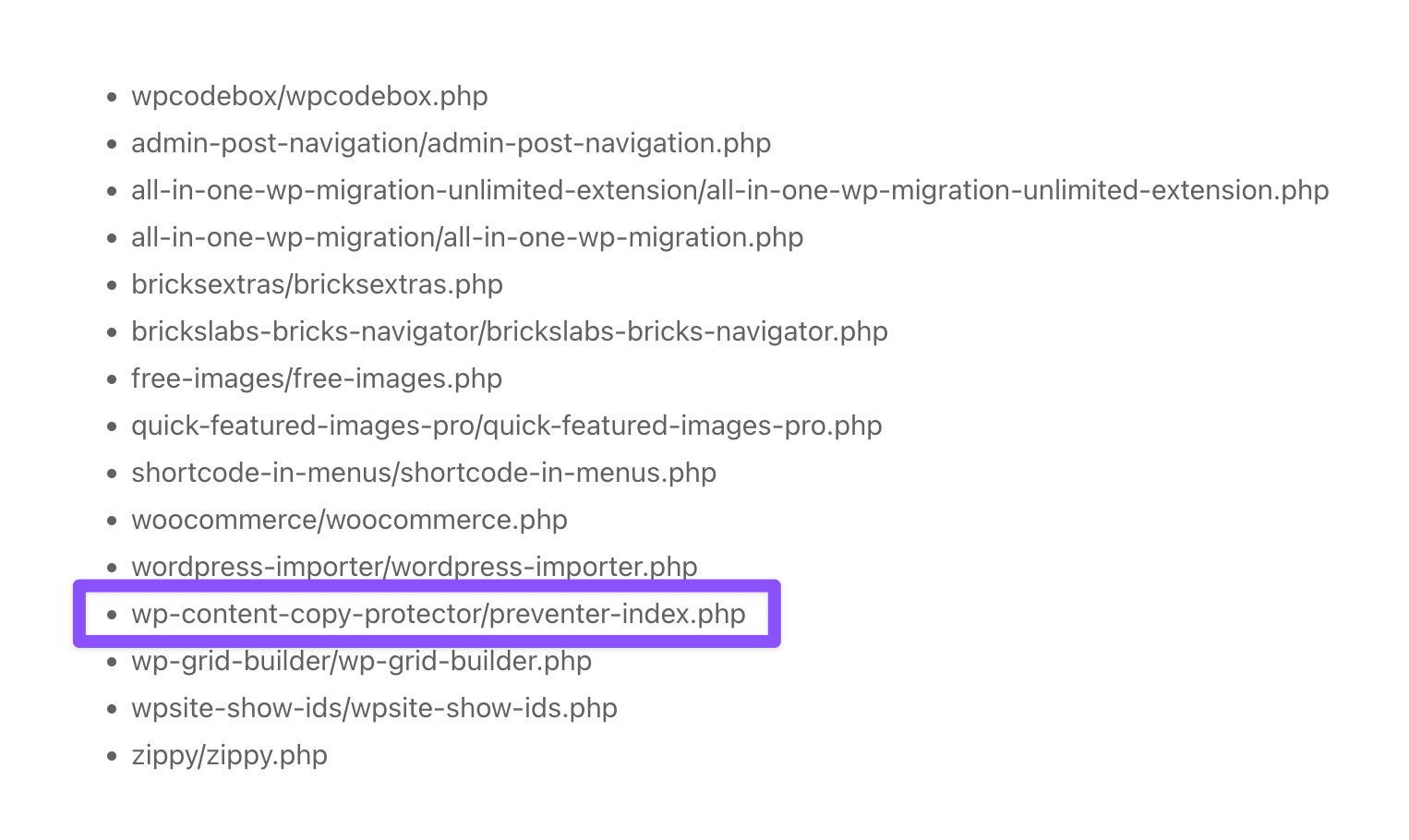Click the shortcode-in-menus.php entry
The width and height of the screenshot is (1409, 840).
424,473
